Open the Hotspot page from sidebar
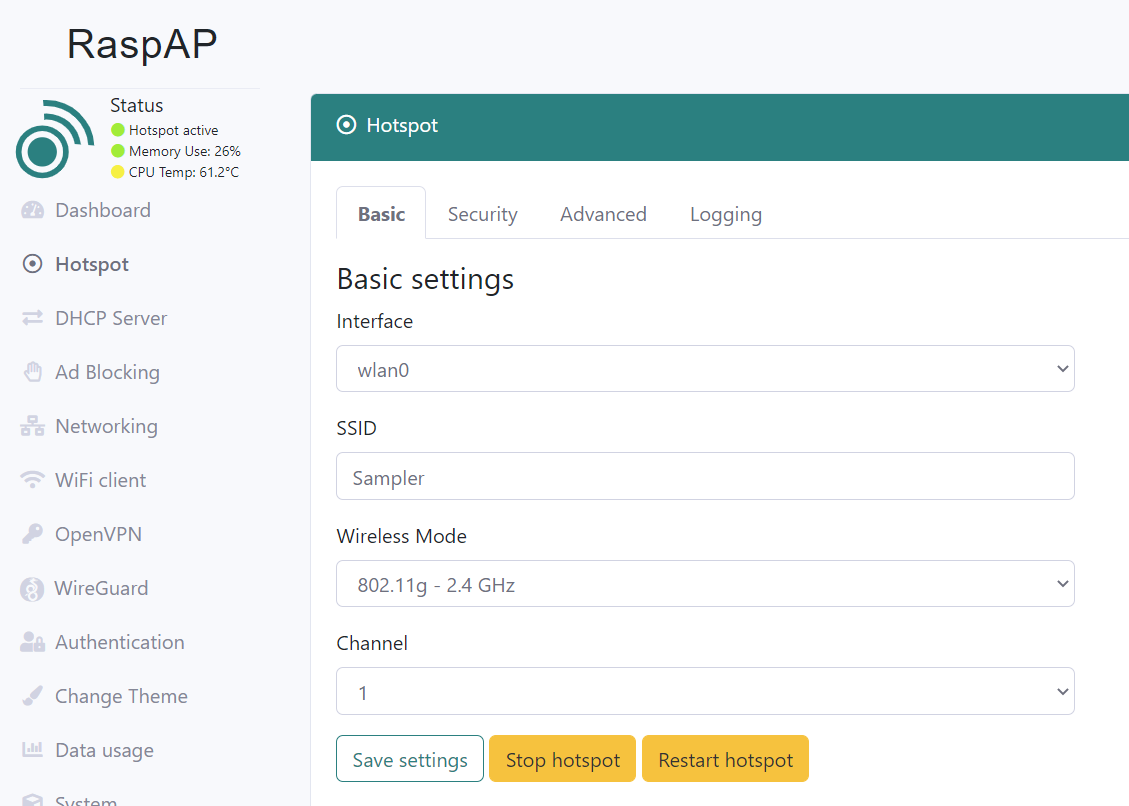This screenshot has width=1129, height=806. 92,264
